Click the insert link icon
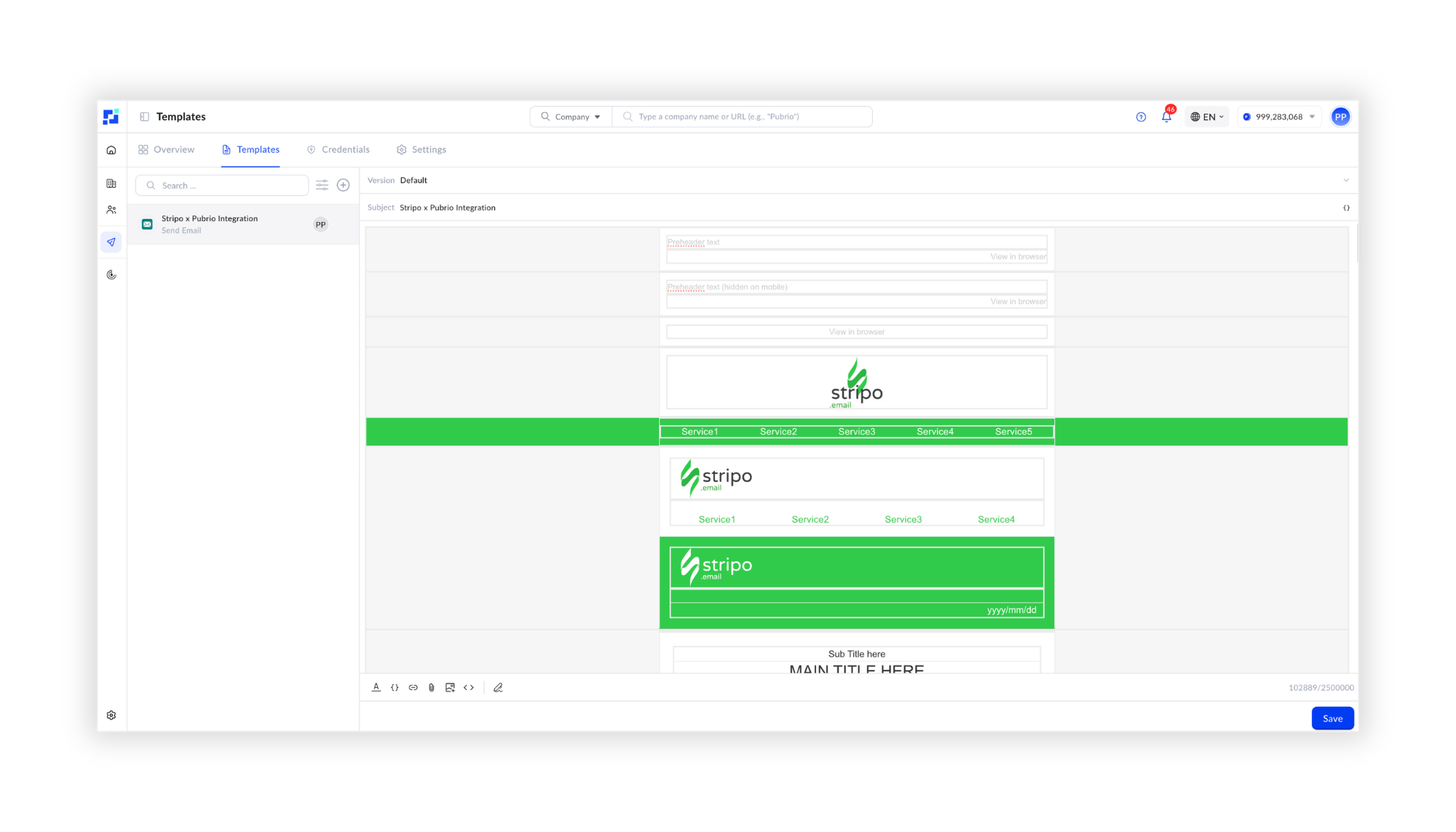This screenshot has height=832, width=1456. click(414, 687)
